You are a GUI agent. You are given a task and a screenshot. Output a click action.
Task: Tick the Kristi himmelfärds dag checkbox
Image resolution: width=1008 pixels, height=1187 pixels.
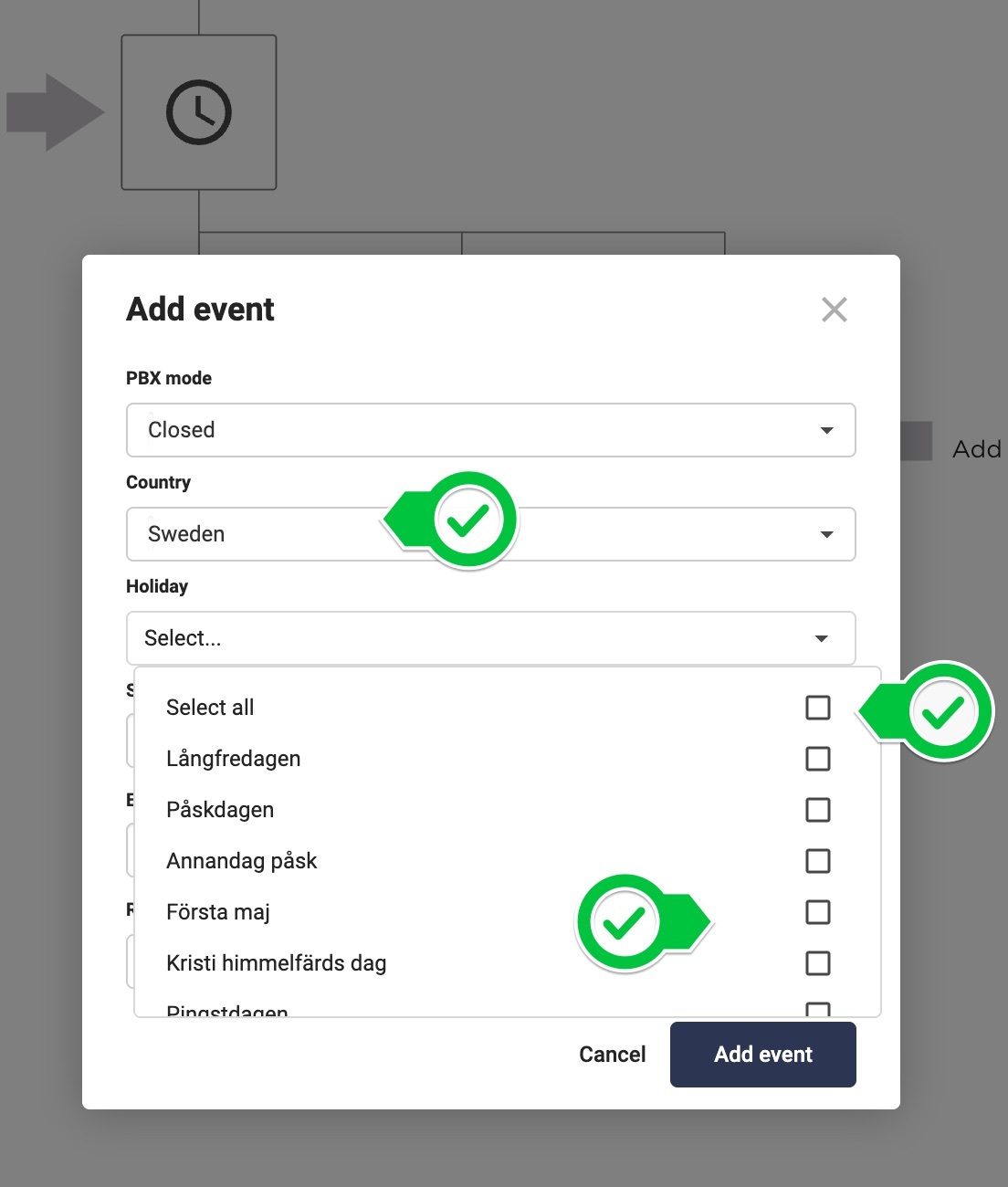tap(818, 963)
